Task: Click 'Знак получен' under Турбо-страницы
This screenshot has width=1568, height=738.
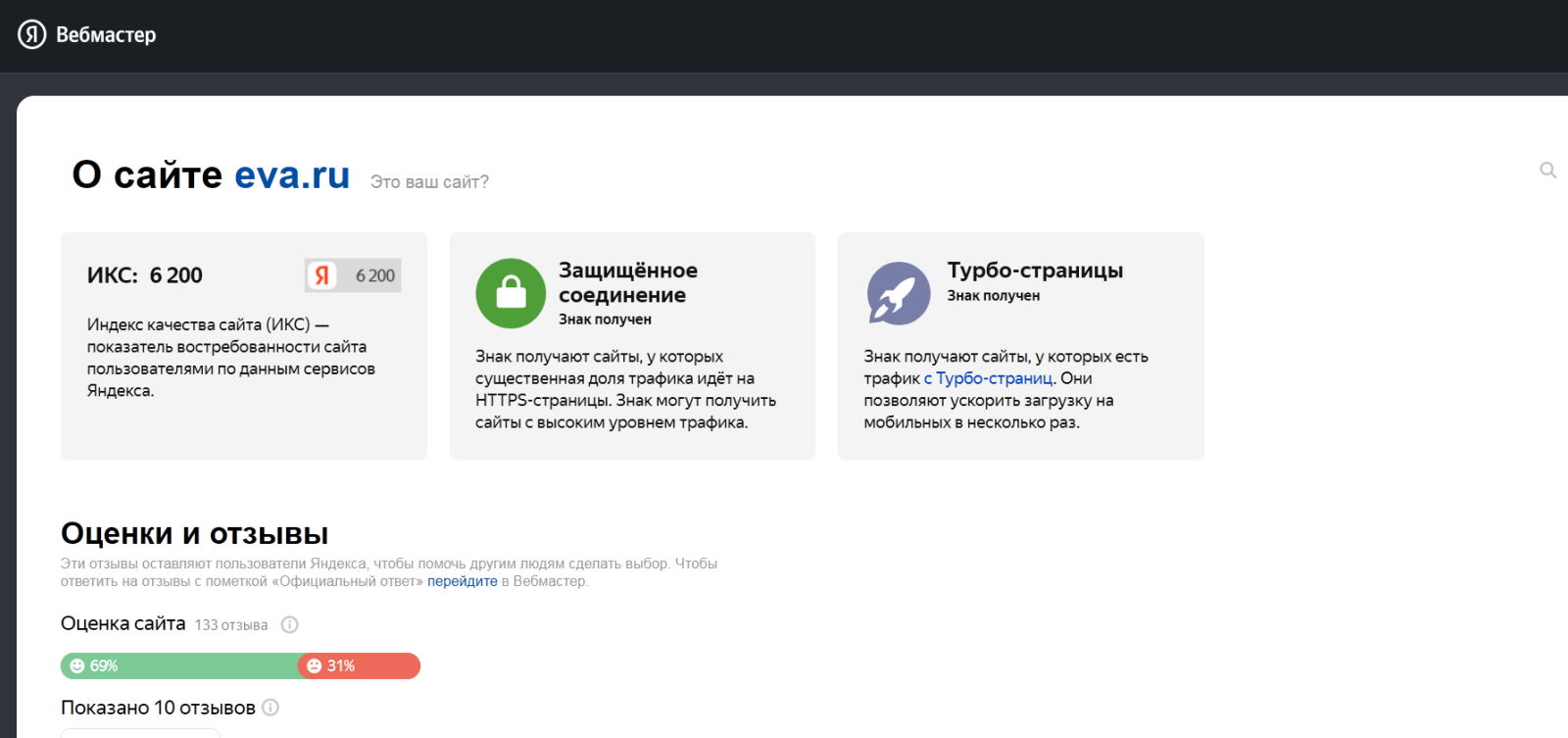Action: [994, 296]
